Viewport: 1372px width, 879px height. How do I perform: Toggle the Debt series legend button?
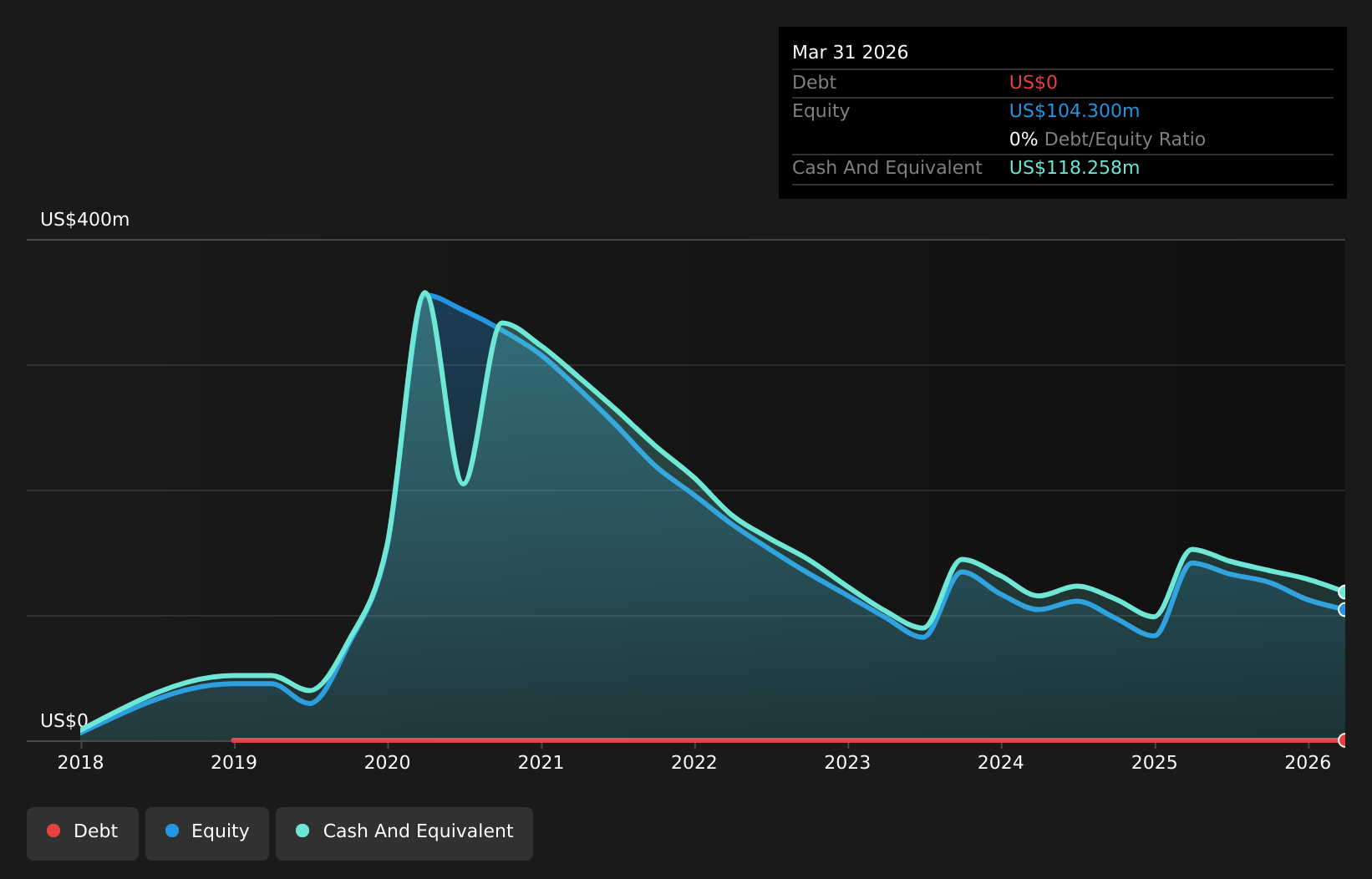[x=83, y=833]
